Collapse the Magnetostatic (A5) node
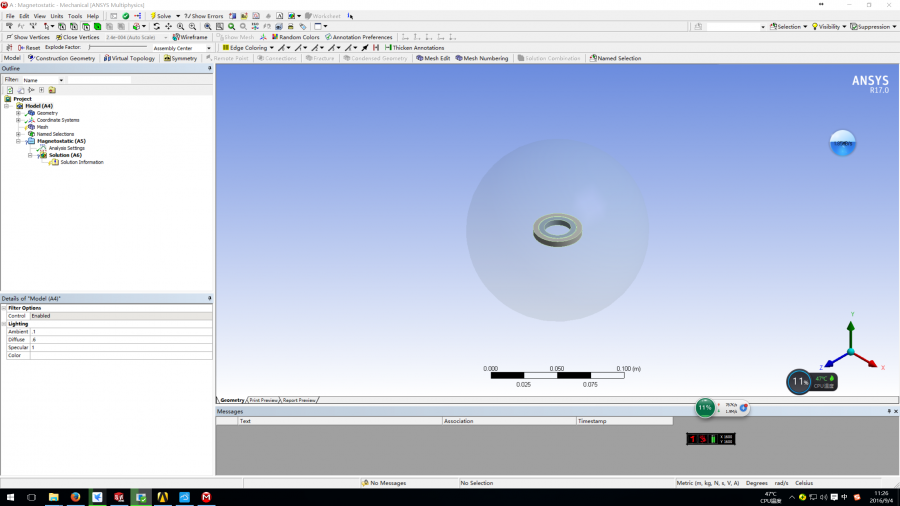The width and height of the screenshot is (900, 506). tap(18, 141)
